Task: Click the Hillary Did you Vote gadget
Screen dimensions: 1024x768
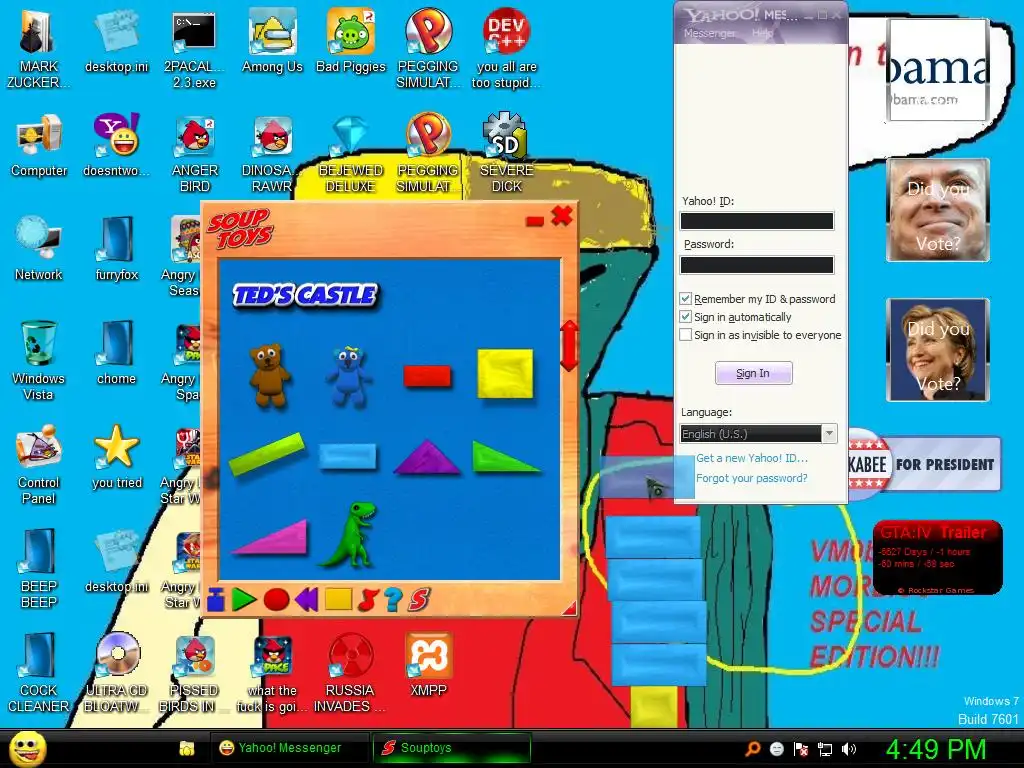Action: coord(938,349)
